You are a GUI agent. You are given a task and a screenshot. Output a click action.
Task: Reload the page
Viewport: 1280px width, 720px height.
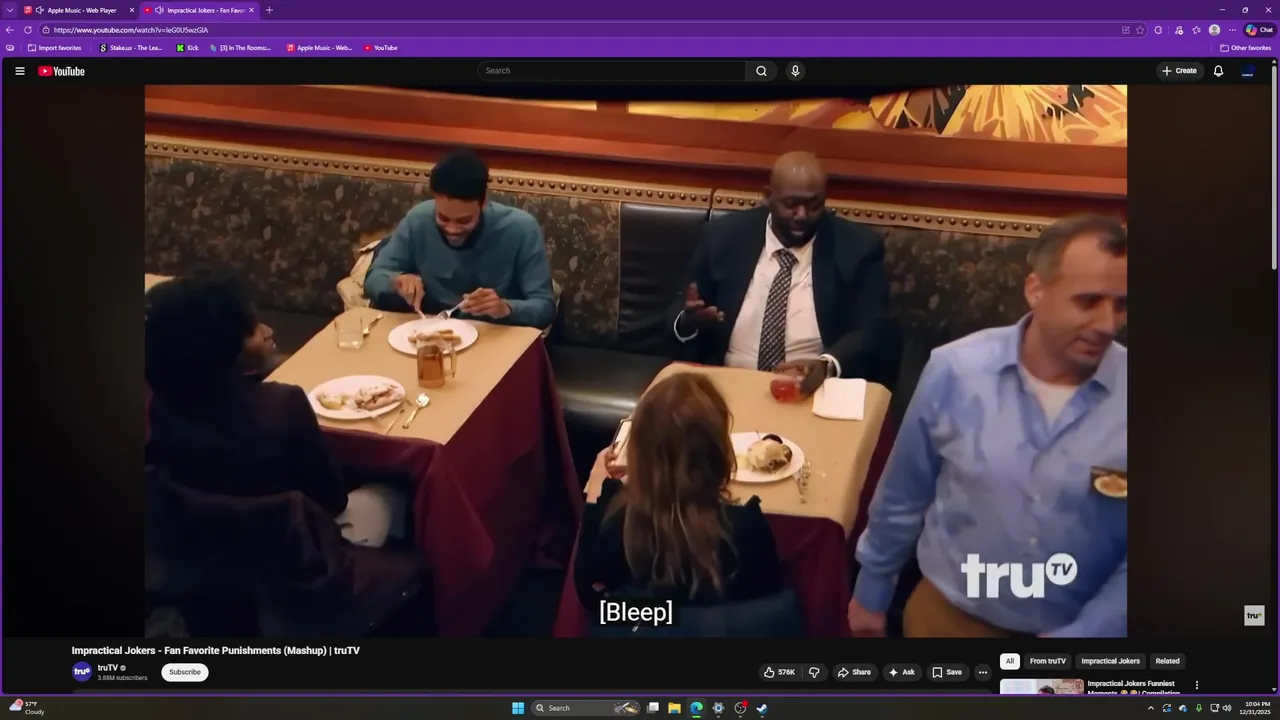click(28, 30)
